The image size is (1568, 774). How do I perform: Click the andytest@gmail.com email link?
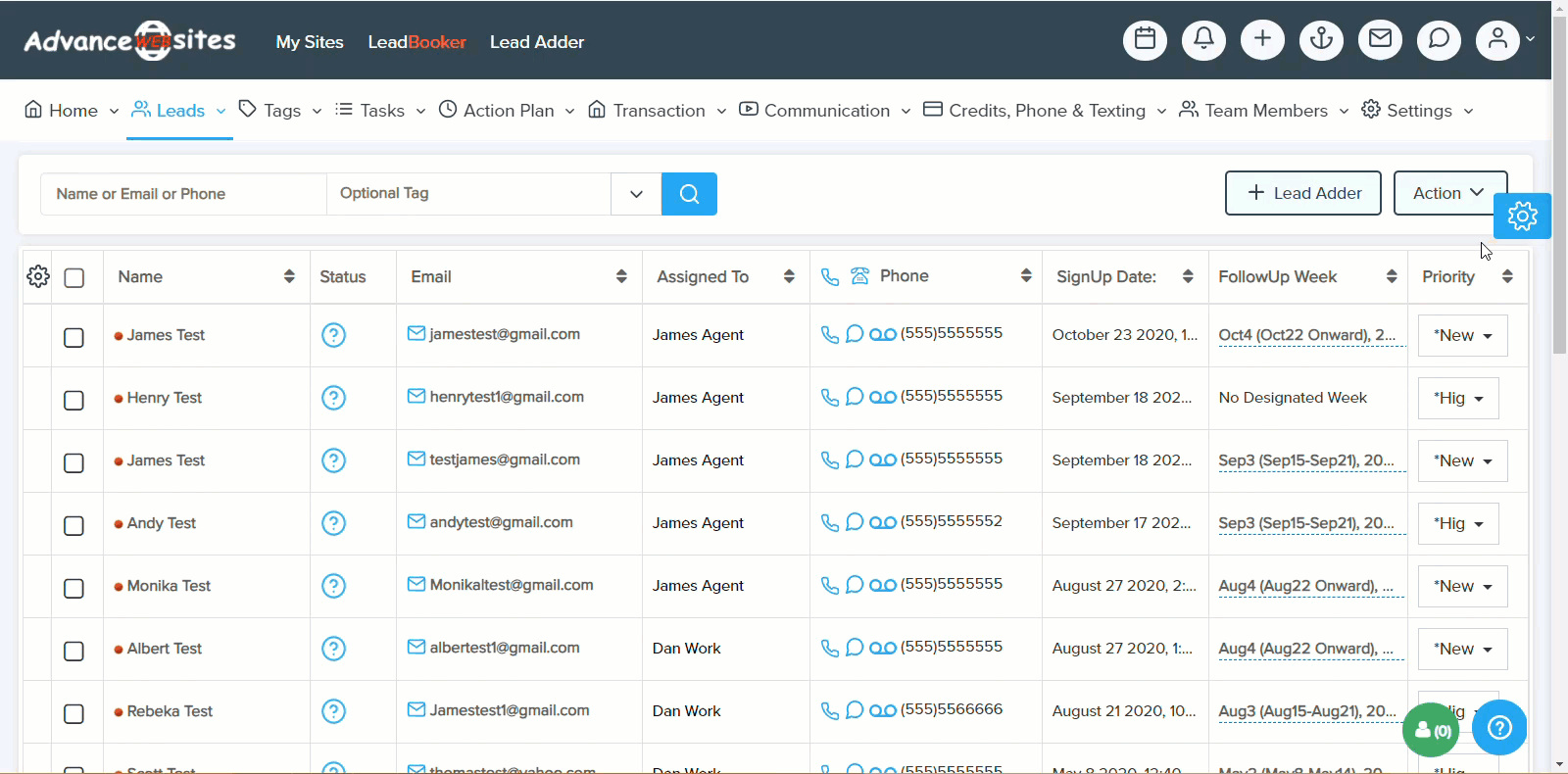501,522
